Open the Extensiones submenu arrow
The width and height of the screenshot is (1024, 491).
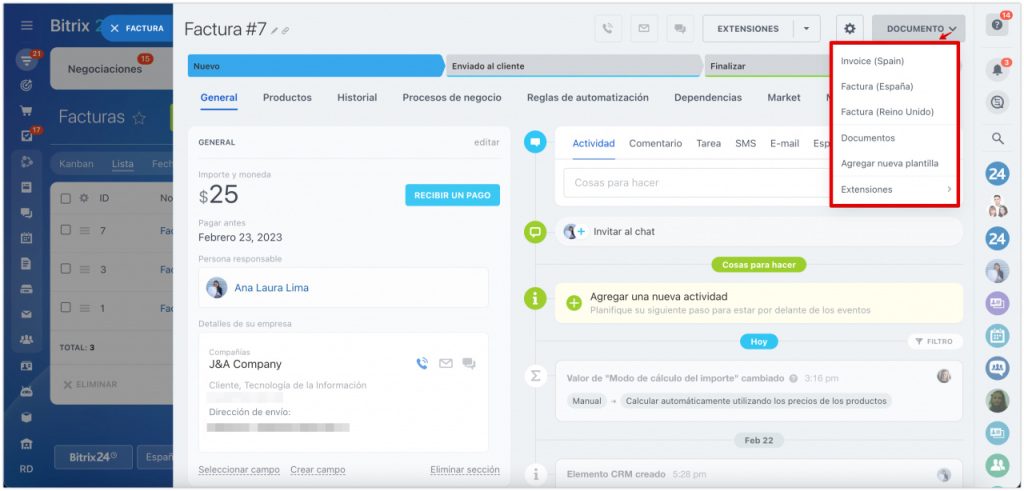point(948,189)
